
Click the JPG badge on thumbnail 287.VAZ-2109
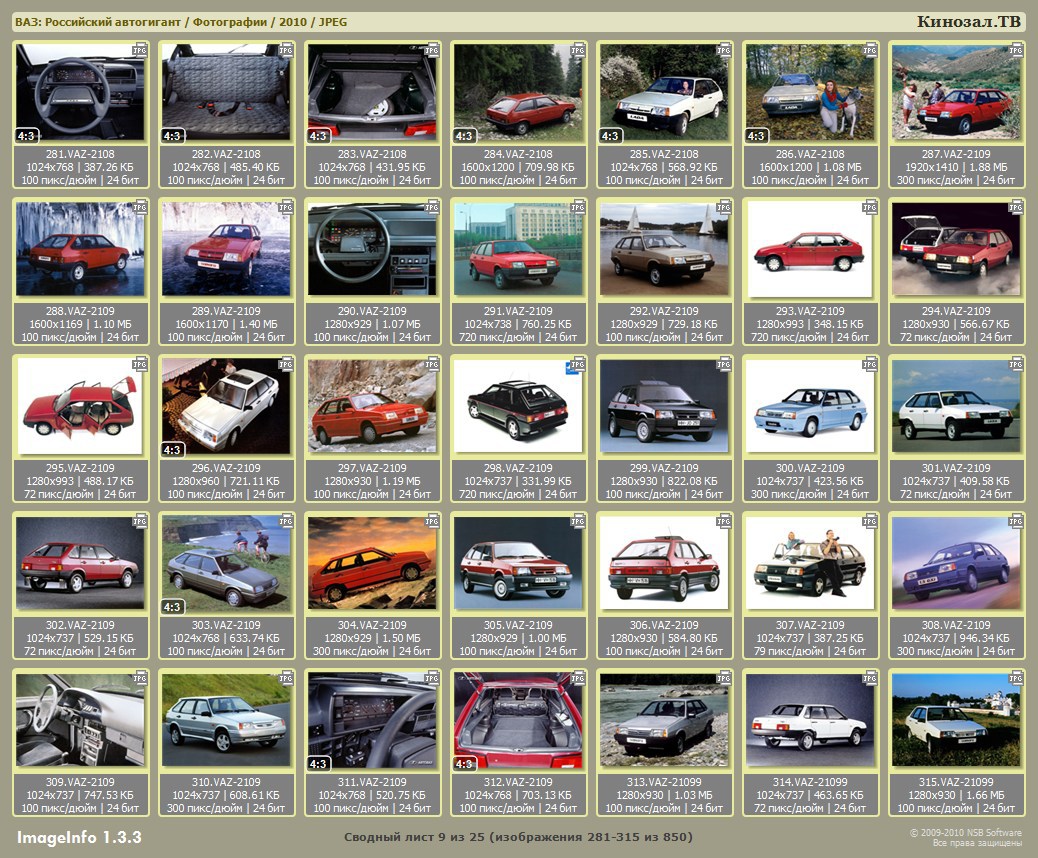(1016, 49)
